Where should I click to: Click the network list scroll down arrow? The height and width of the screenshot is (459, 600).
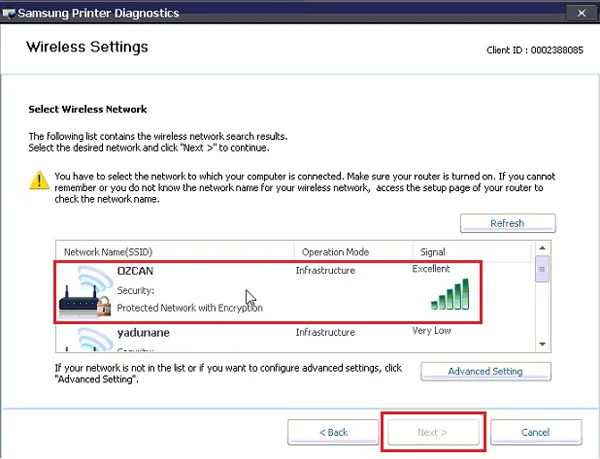coord(542,344)
